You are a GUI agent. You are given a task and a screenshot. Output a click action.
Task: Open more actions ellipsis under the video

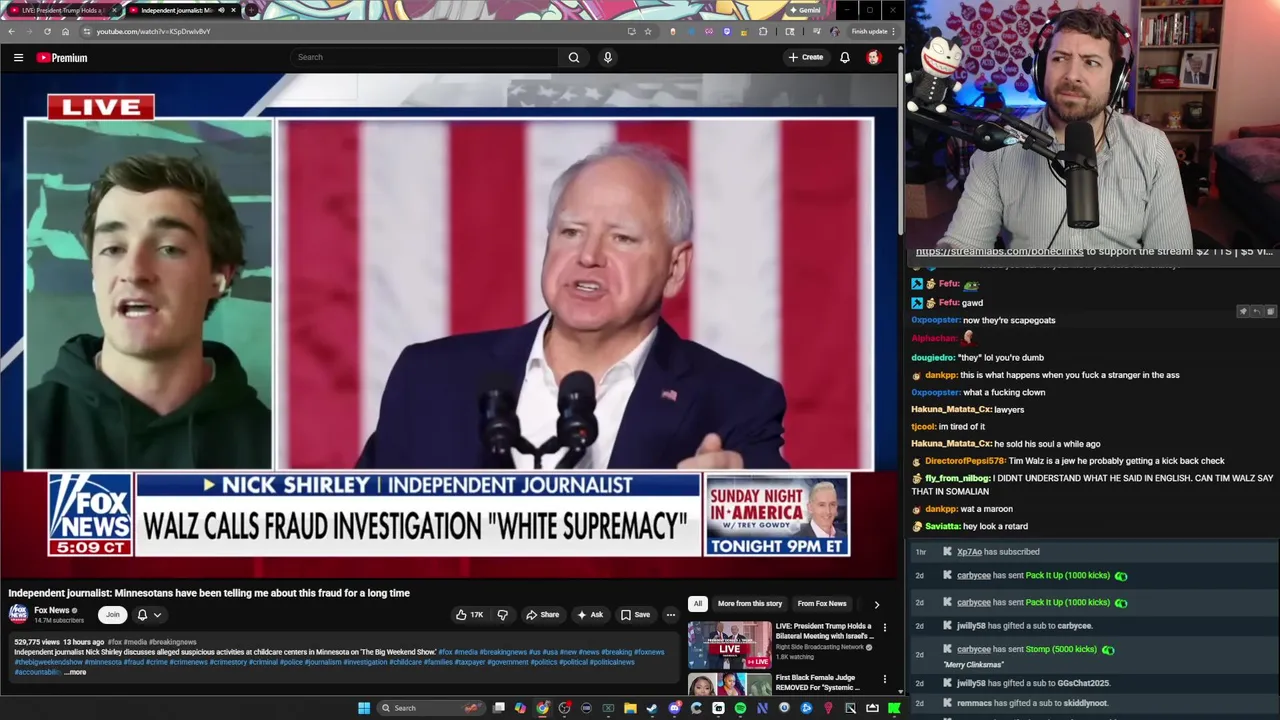coord(671,615)
